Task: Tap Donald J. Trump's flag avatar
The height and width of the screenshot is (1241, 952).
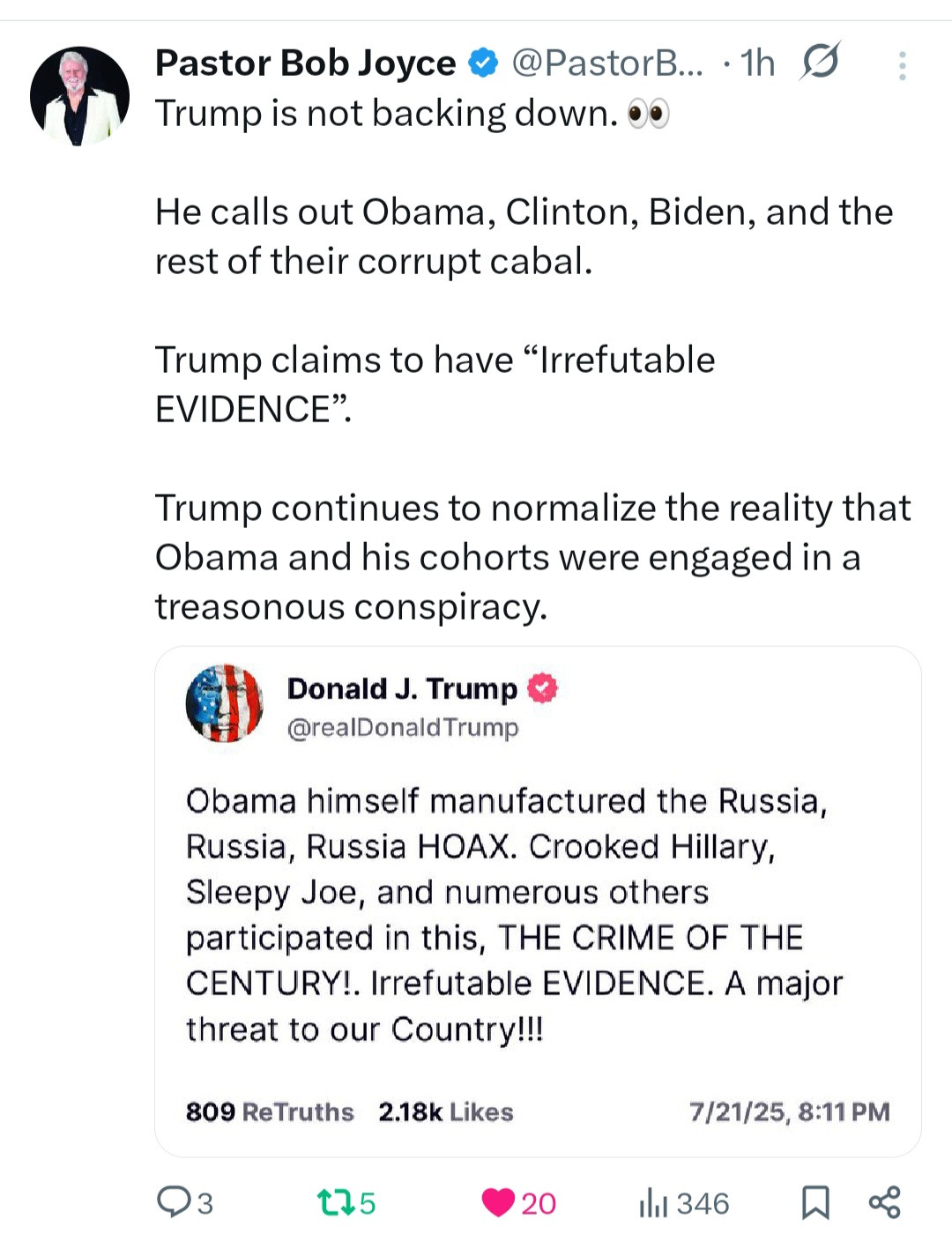Action: coord(224,703)
